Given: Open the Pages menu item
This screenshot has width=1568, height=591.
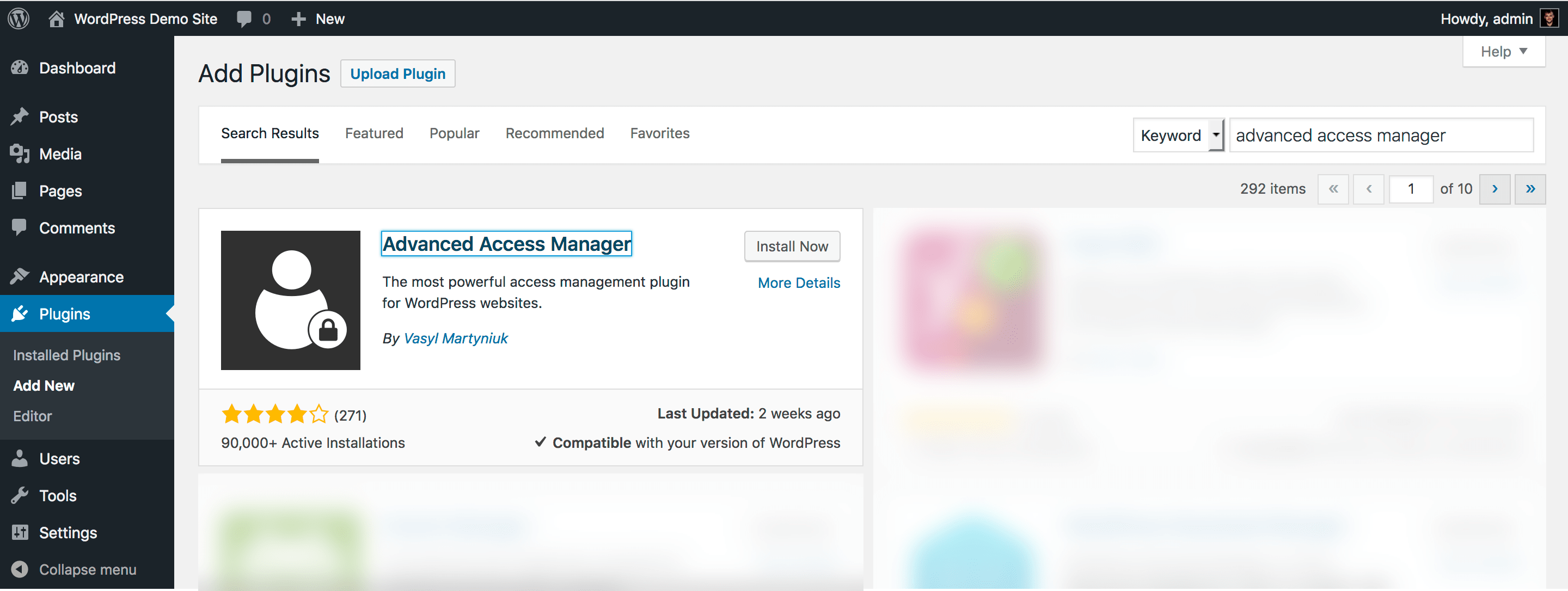Looking at the screenshot, I should 60,190.
